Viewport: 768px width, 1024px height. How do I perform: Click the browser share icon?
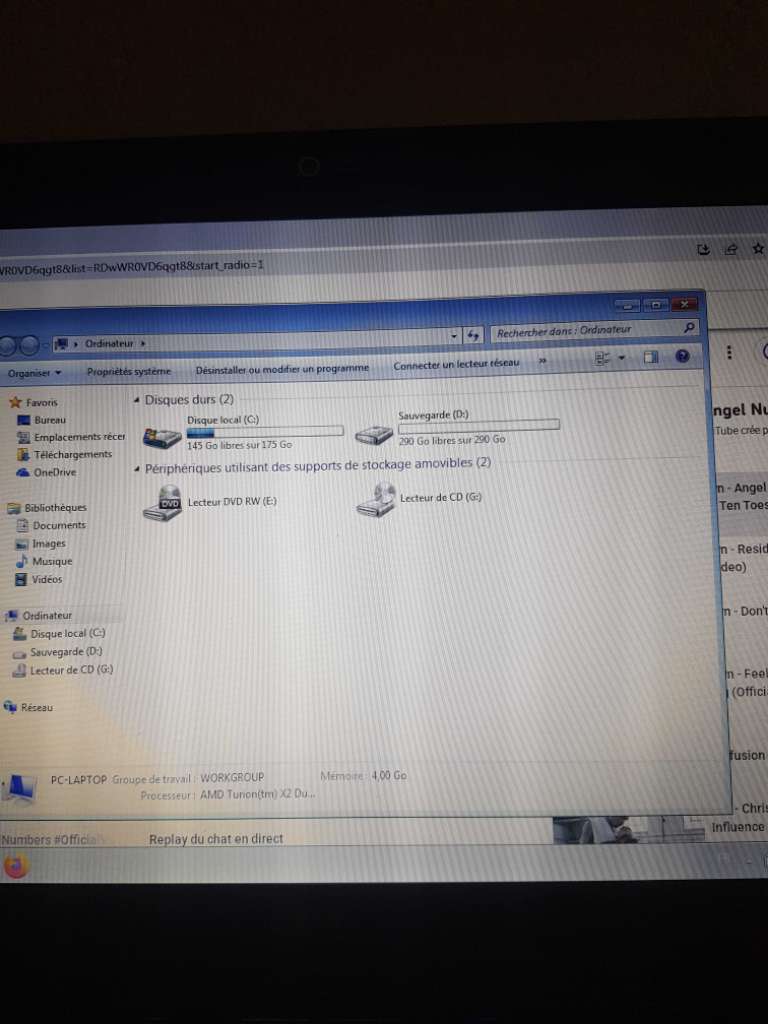(731, 249)
